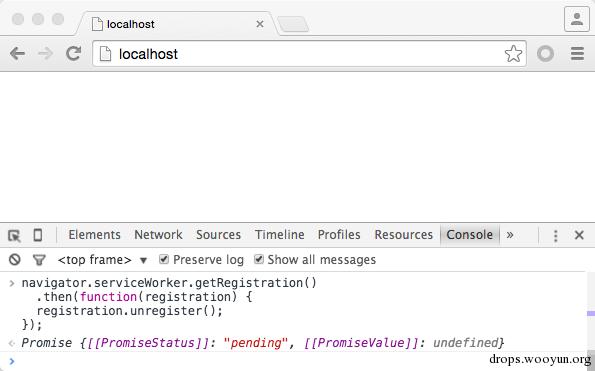Click the macOS red close window button

click(18, 19)
